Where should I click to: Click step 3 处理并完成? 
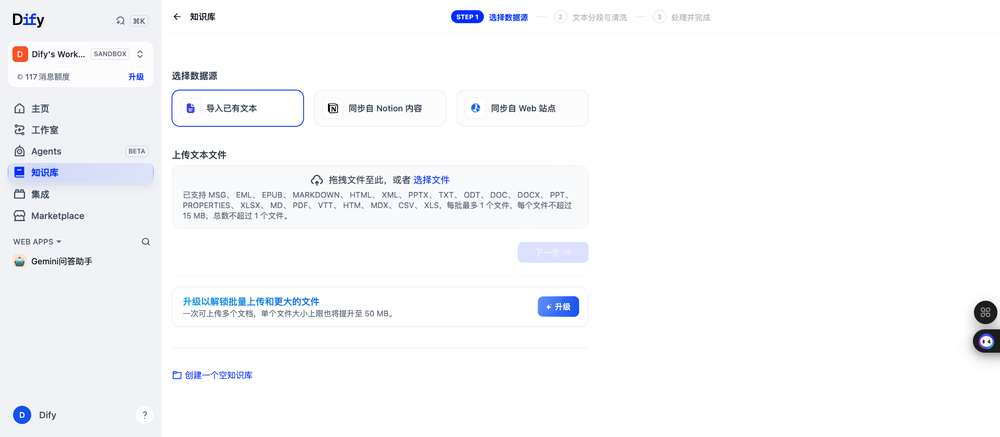tap(682, 18)
